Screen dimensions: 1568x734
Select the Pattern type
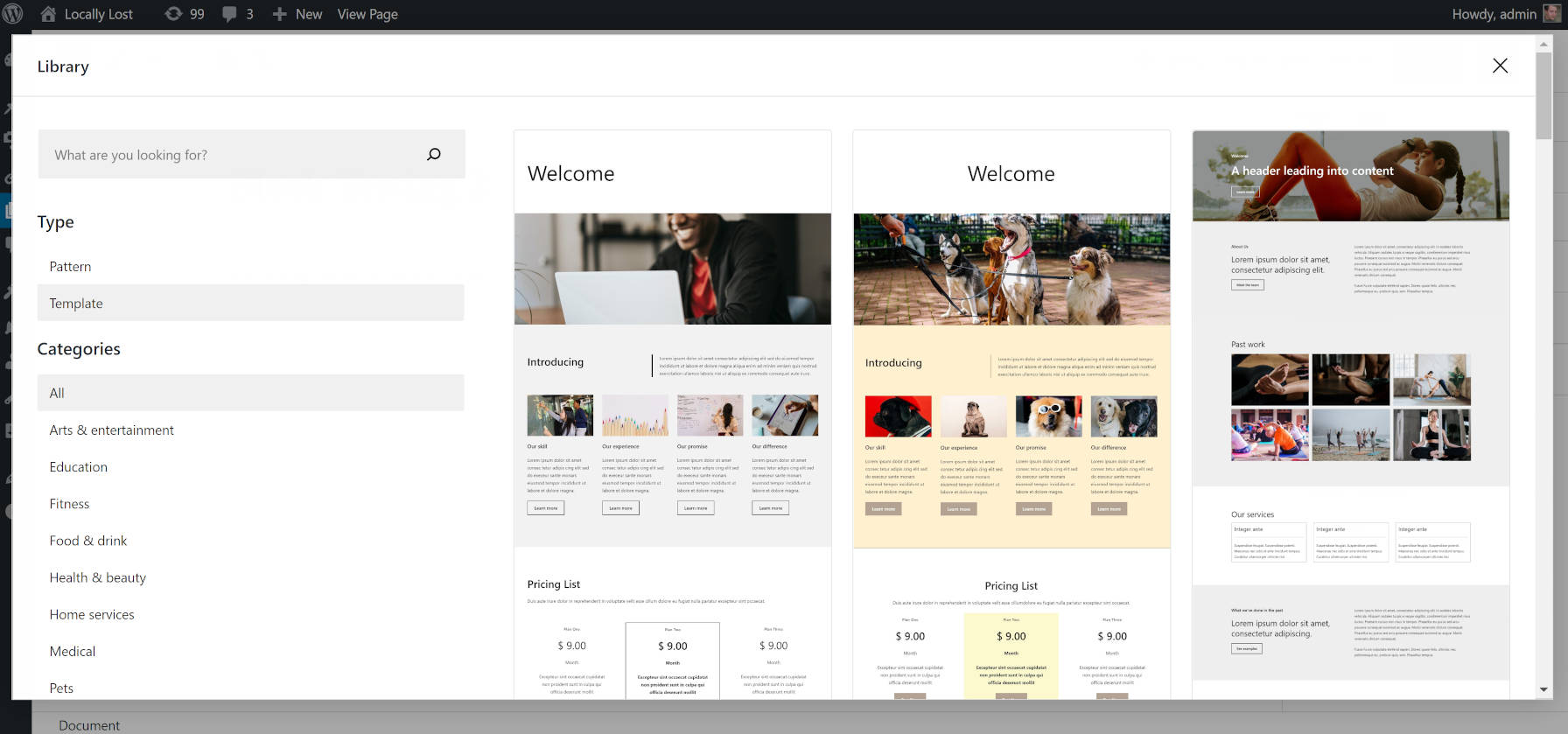[250, 267]
